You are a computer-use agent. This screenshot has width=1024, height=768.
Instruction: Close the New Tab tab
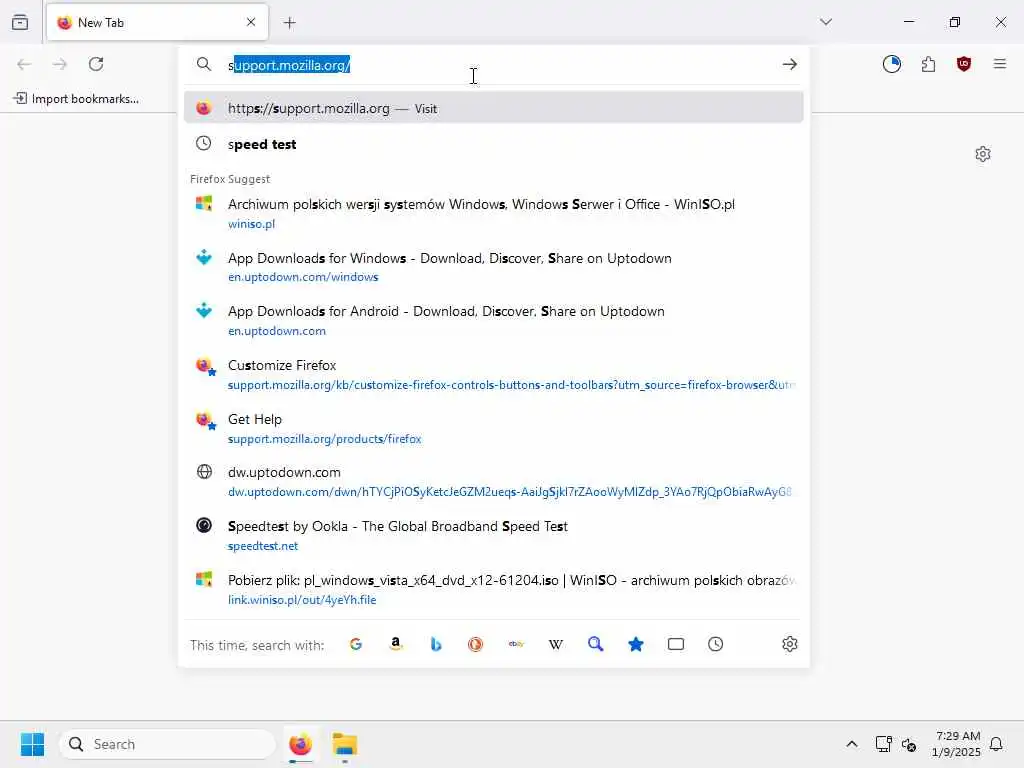tap(251, 22)
